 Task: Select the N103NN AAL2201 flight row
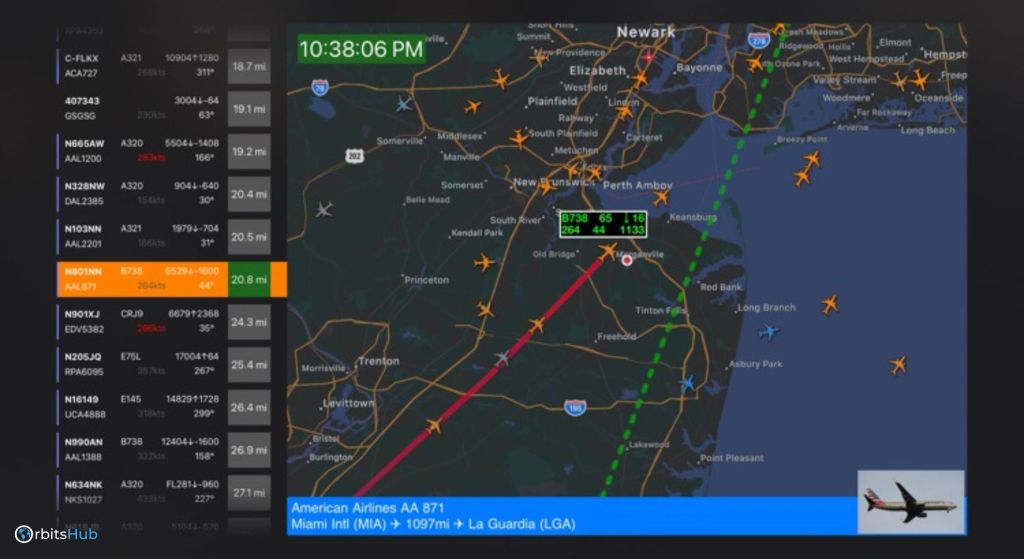point(164,236)
